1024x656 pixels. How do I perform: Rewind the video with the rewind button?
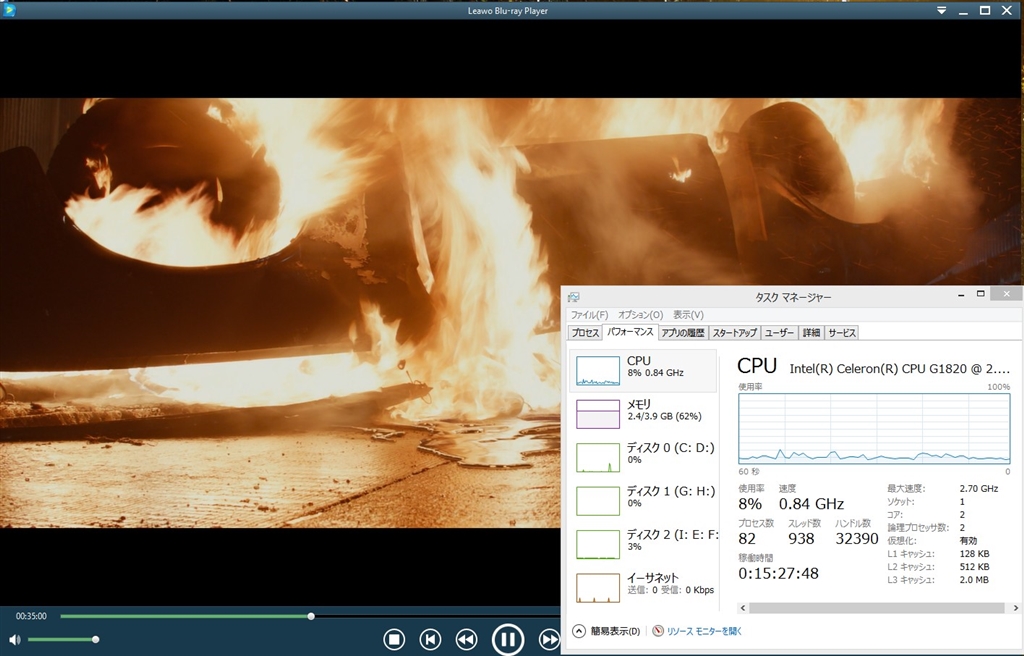[x=466, y=639]
